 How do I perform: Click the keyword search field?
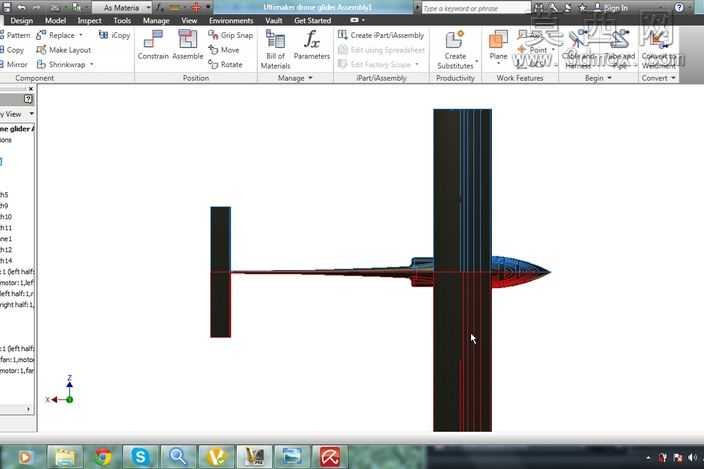(476, 8)
